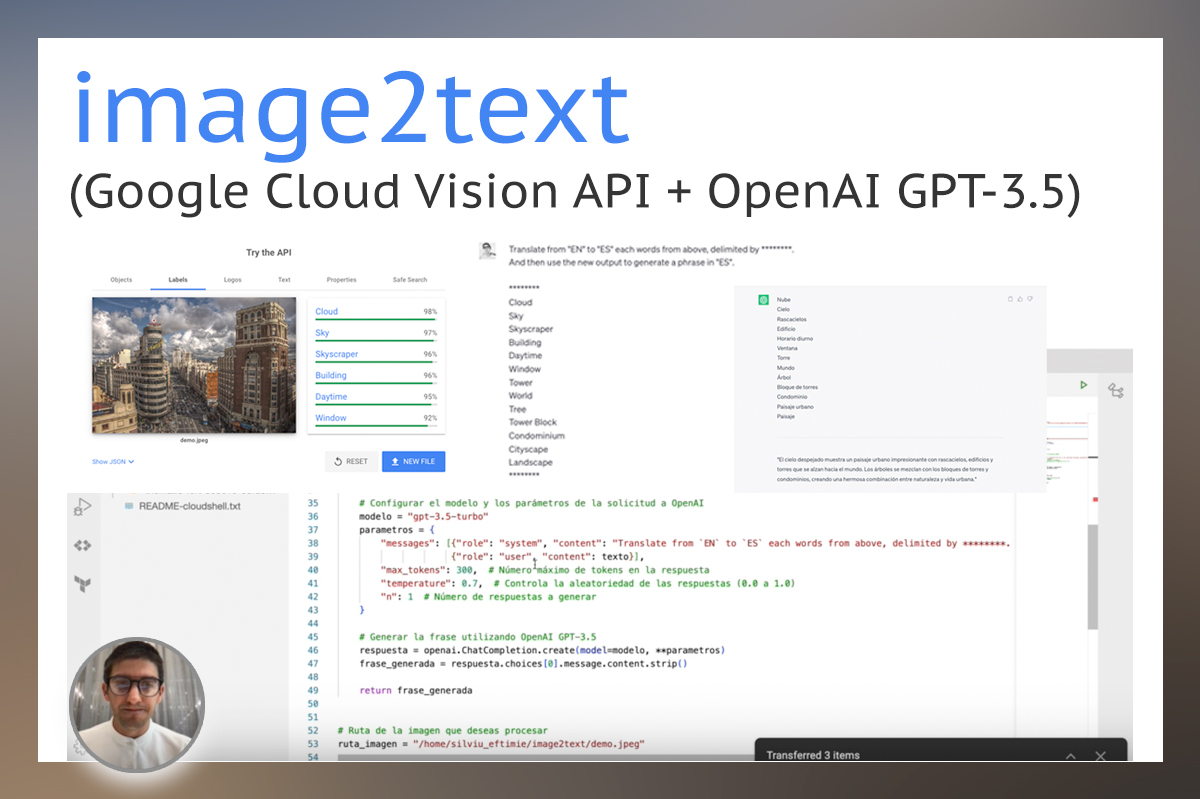Click thumbs down on ChatGPT response
The image size is (1200, 799).
[x=1030, y=299]
